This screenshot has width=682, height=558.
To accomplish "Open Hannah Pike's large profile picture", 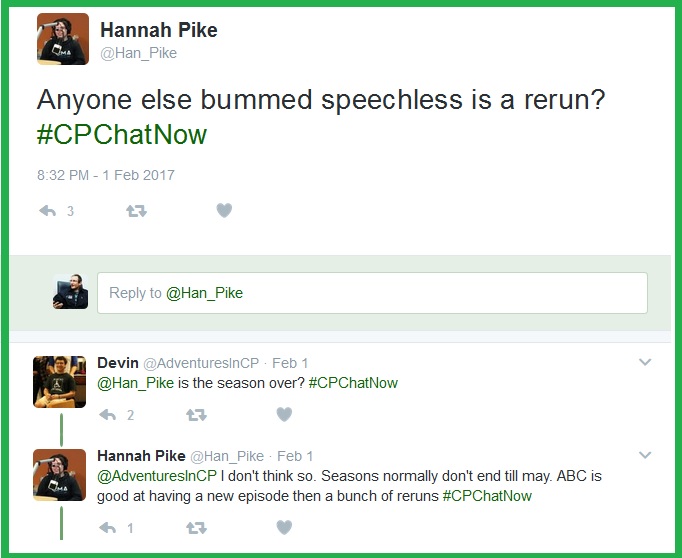I will click(63, 39).
